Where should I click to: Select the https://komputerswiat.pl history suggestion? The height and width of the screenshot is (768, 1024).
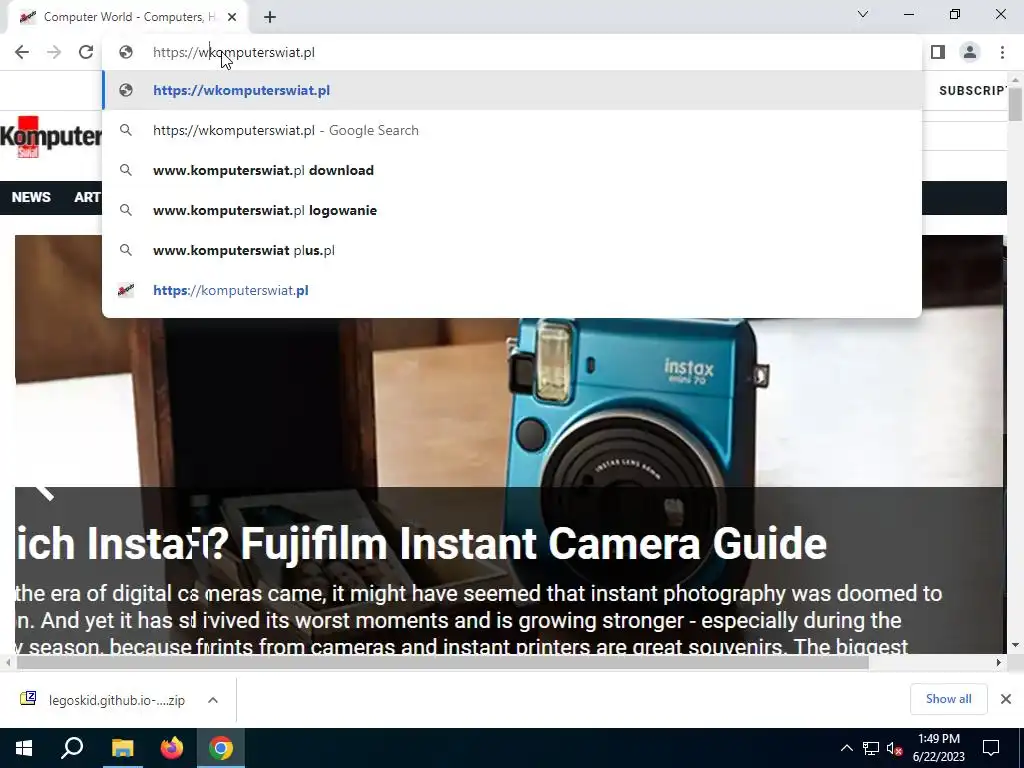(512, 290)
